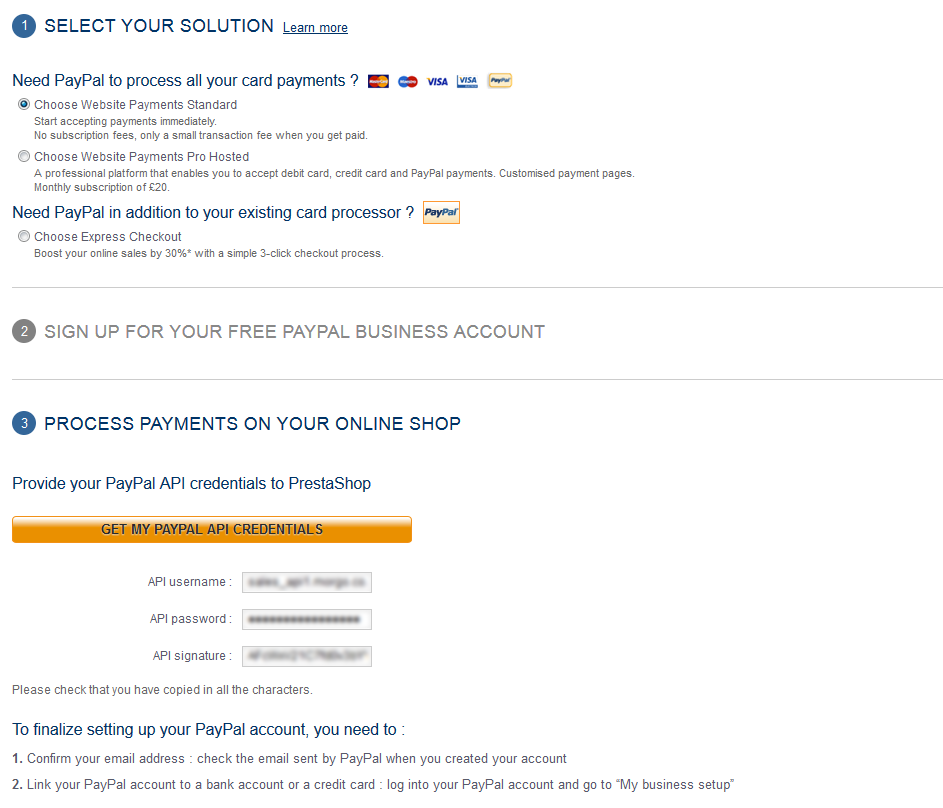Click PayPal logo next to card icons
The image size is (943, 808).
[x=499, y=81]
